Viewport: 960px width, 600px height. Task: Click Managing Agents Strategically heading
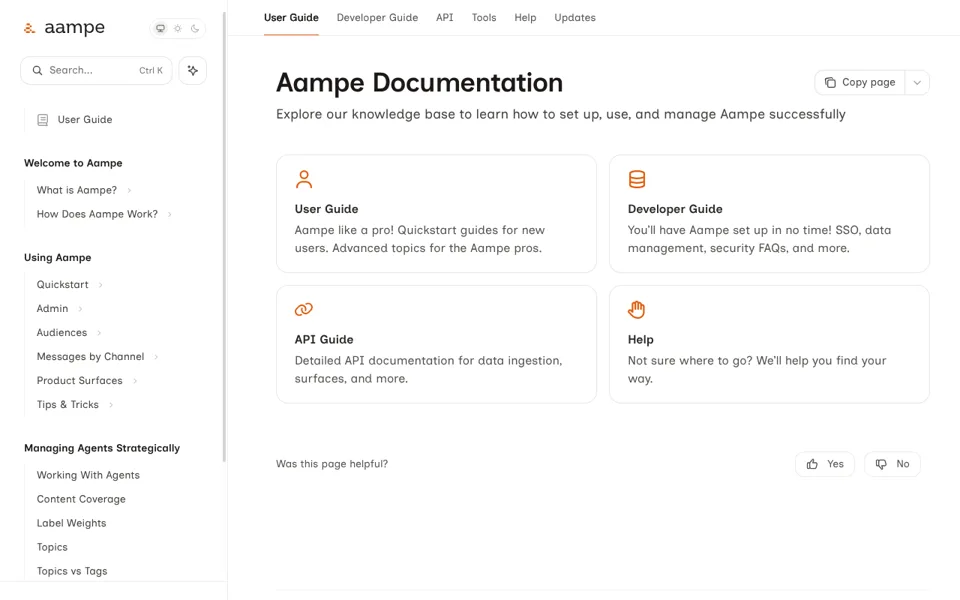point(102,448)
